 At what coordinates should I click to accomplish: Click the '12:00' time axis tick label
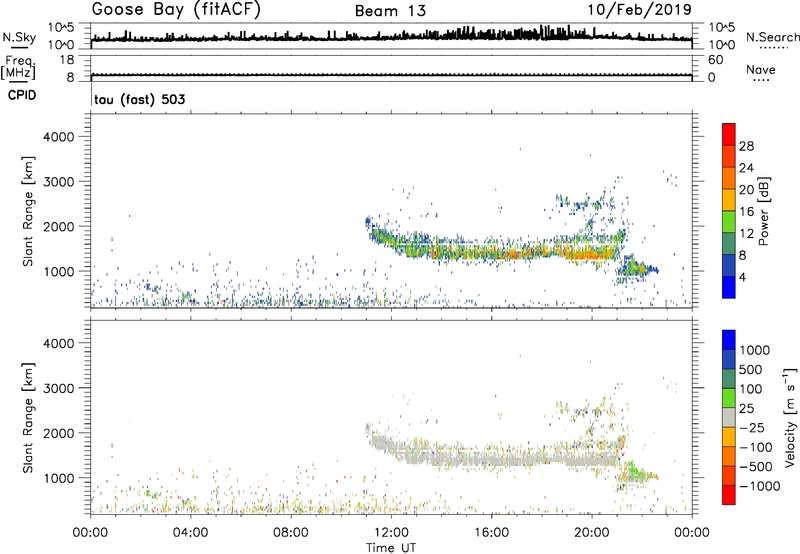391,533
